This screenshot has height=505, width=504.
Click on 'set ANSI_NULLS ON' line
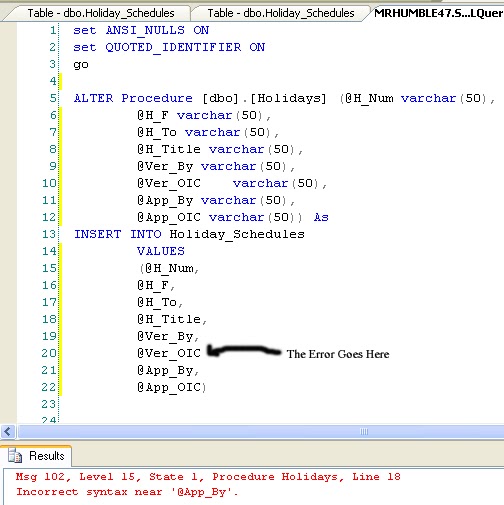141,30
